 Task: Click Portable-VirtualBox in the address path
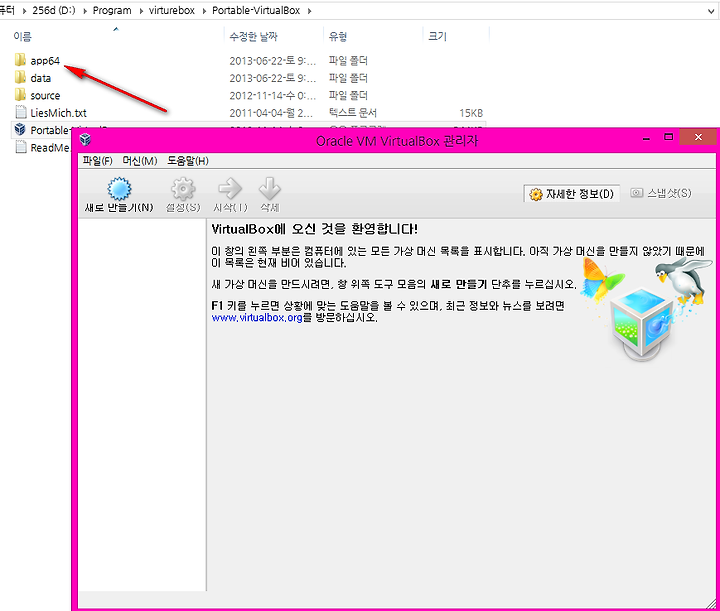tap(256, 10)
